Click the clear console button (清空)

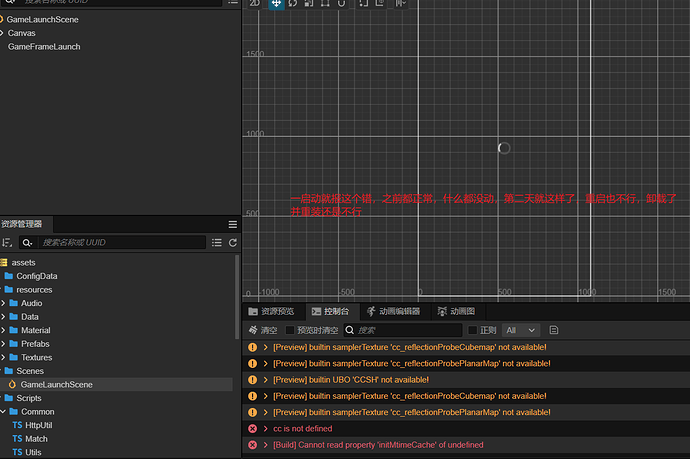[x=263, y=330]
